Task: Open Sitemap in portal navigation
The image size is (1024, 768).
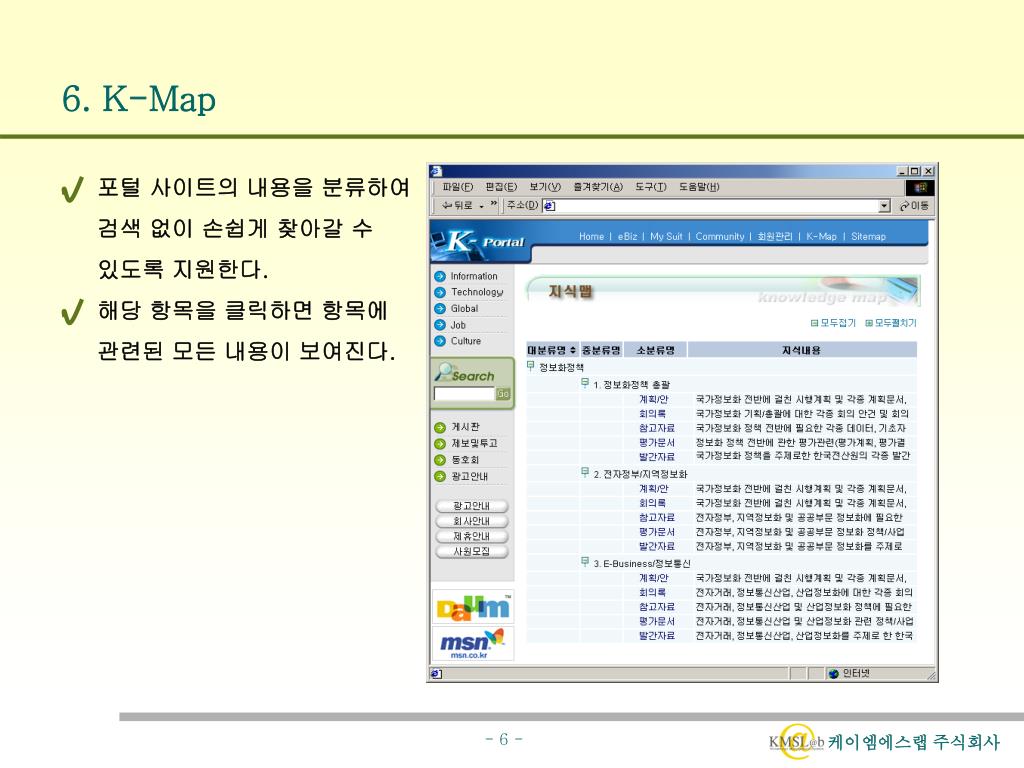Action: [868, 236]
